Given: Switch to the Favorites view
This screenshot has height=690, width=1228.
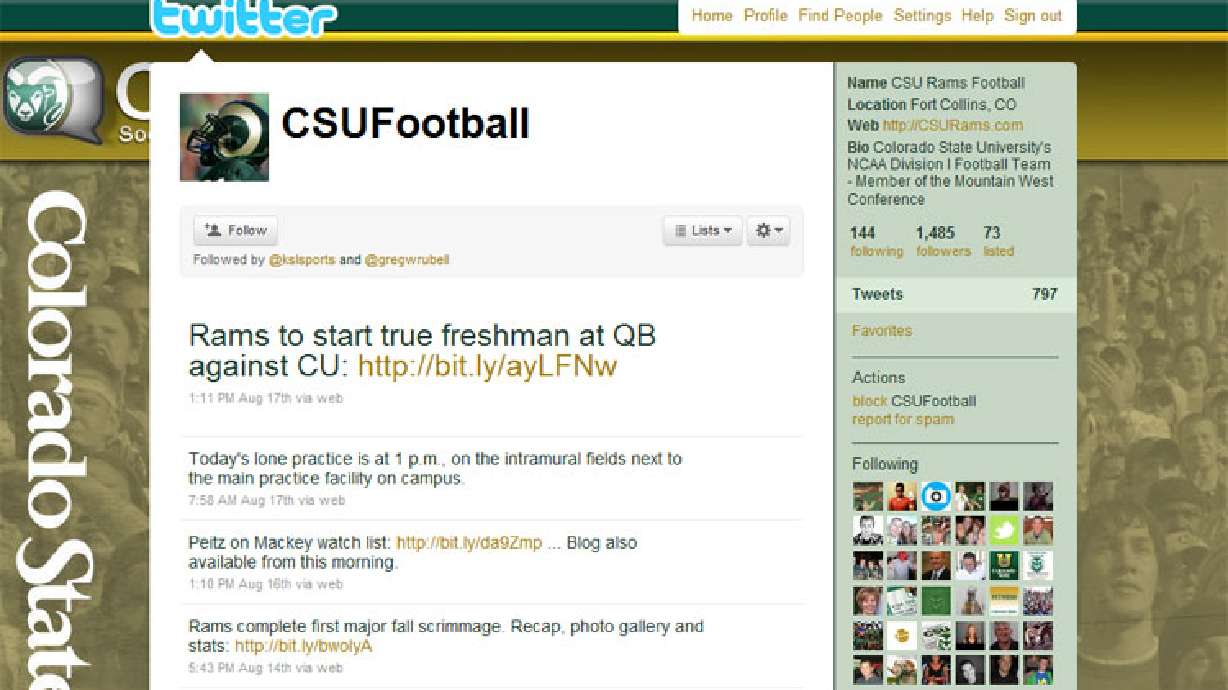Looking at the screenshot, I should click(x=884, y=331).
